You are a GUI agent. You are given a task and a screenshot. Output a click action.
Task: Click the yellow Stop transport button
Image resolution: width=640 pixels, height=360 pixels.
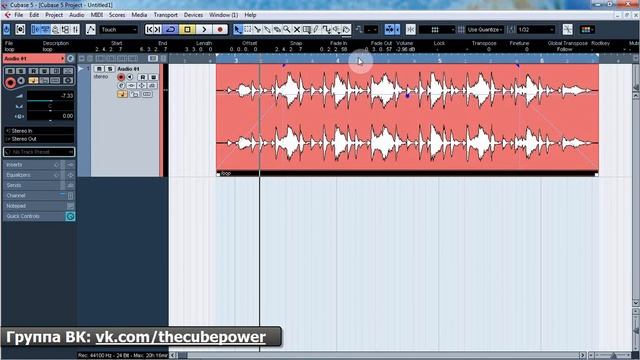[187, 29]
